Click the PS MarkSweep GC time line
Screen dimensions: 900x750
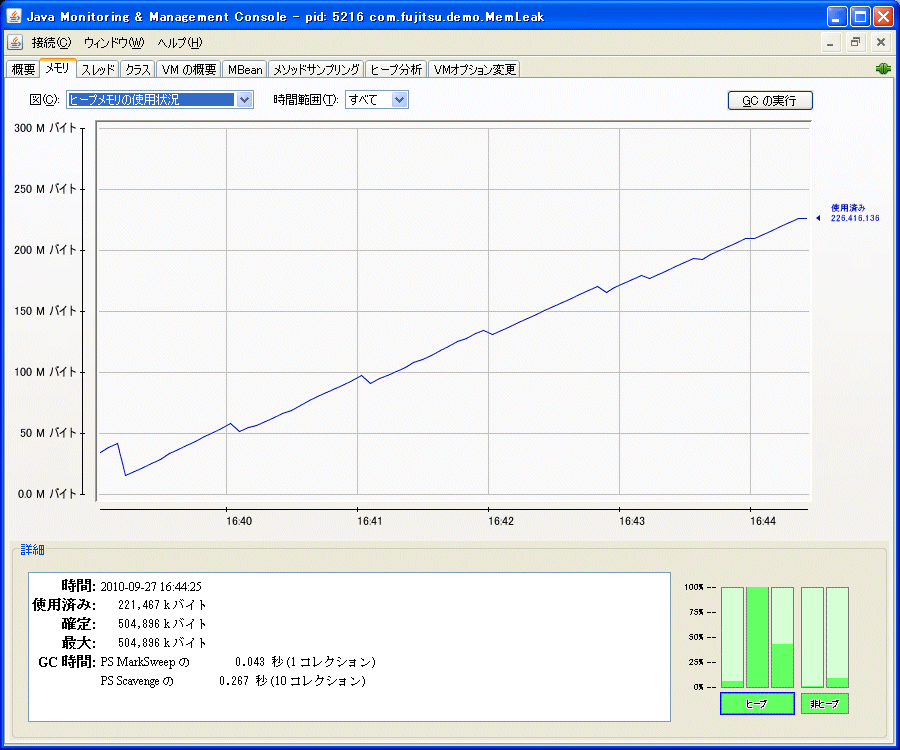point(238,662)
